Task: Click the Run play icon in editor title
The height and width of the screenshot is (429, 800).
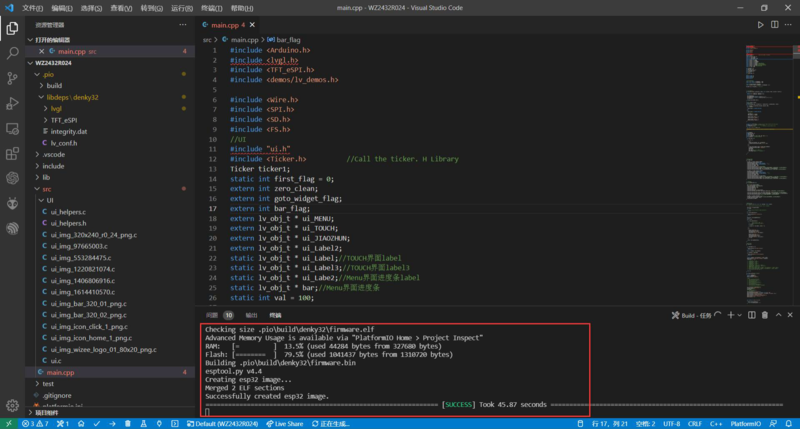Action: pyautogui.click(x=760, y=24)
